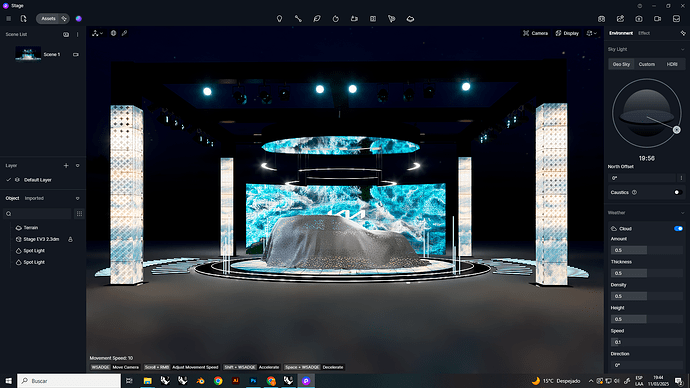Enable the Caustics toggle
690x388 pixels.
pos(678,192)
